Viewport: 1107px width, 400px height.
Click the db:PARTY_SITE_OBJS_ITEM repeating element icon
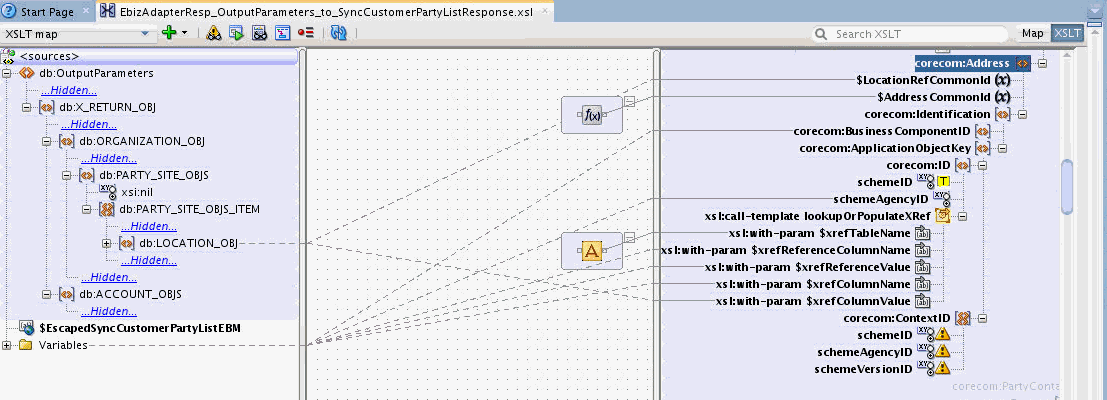pyautogui.click(x=107, y=209)
